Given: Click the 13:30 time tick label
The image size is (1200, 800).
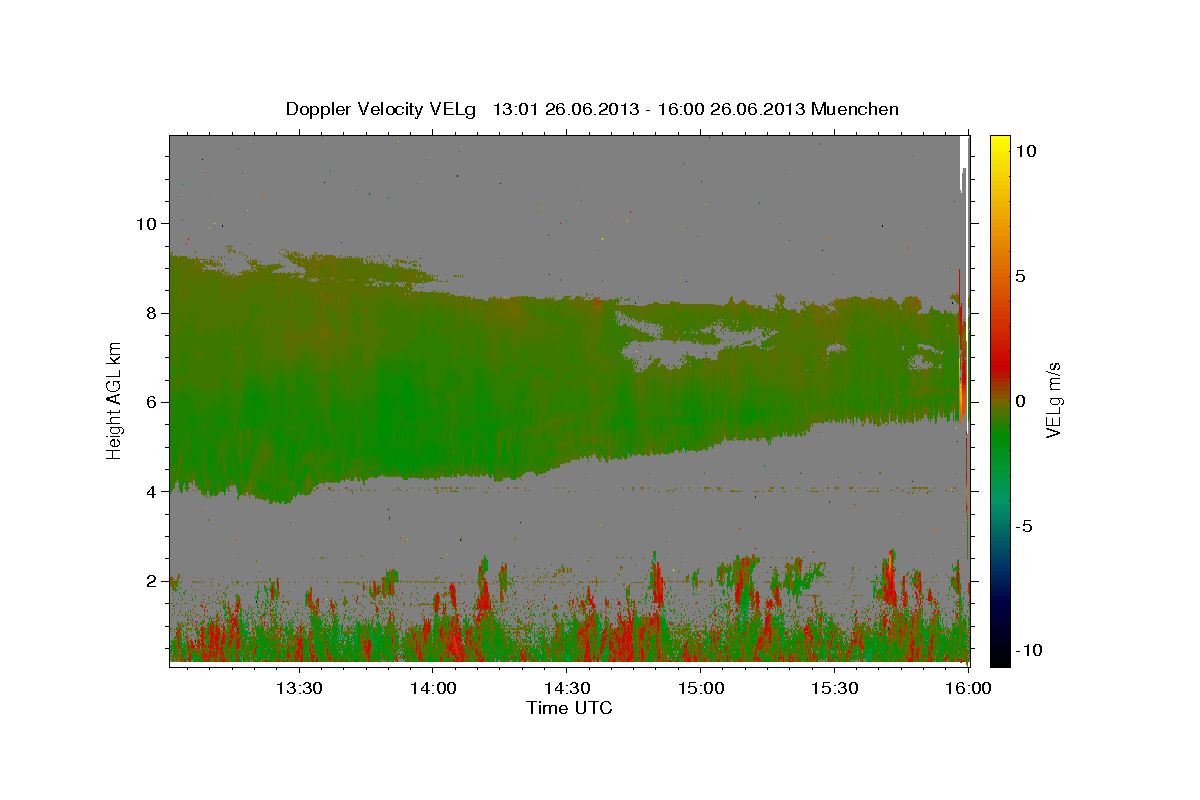Looking at the screenshot, I should pyautogui.click(x=298, y=689).
